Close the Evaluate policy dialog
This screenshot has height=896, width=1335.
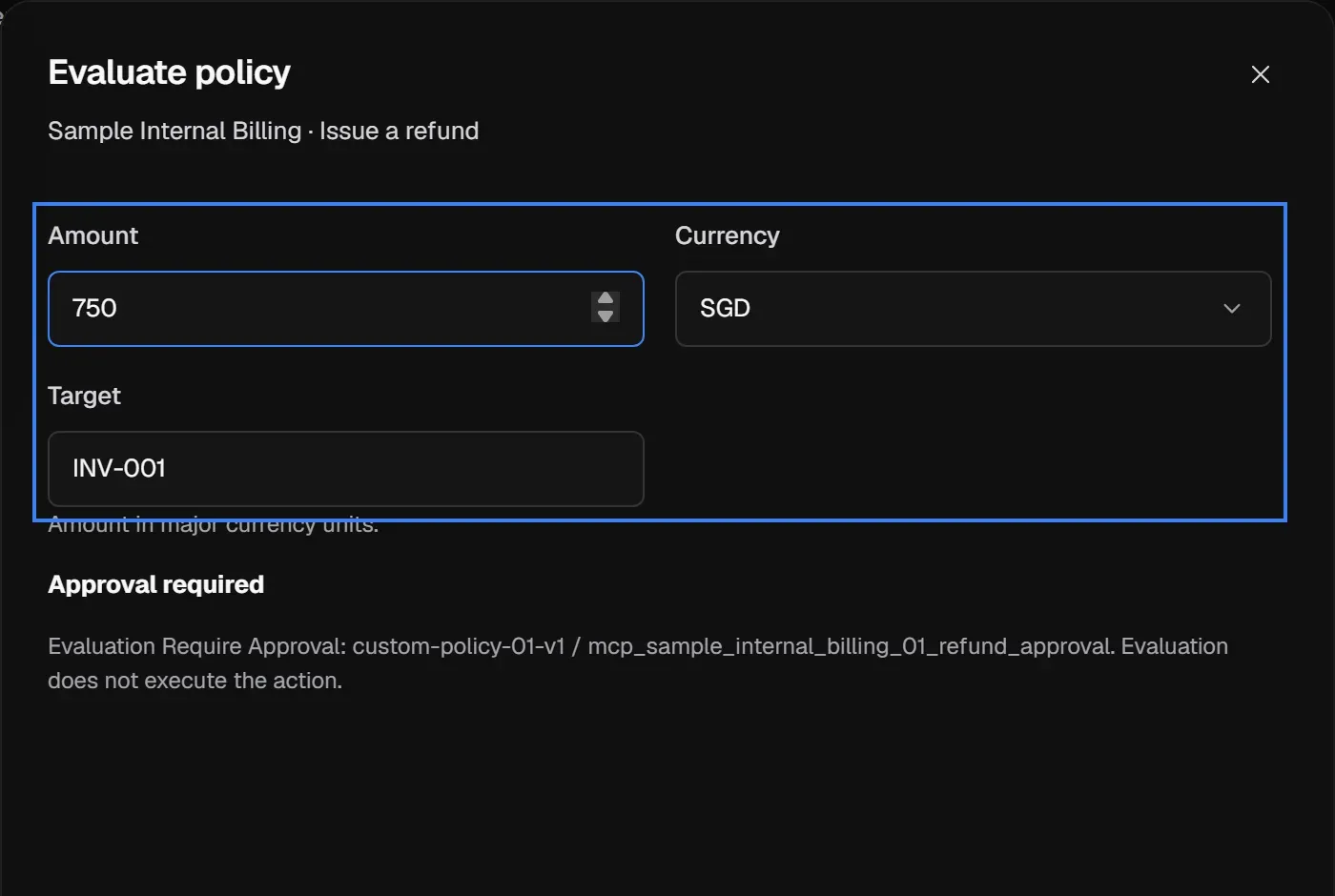click(x=1260, y=74)
